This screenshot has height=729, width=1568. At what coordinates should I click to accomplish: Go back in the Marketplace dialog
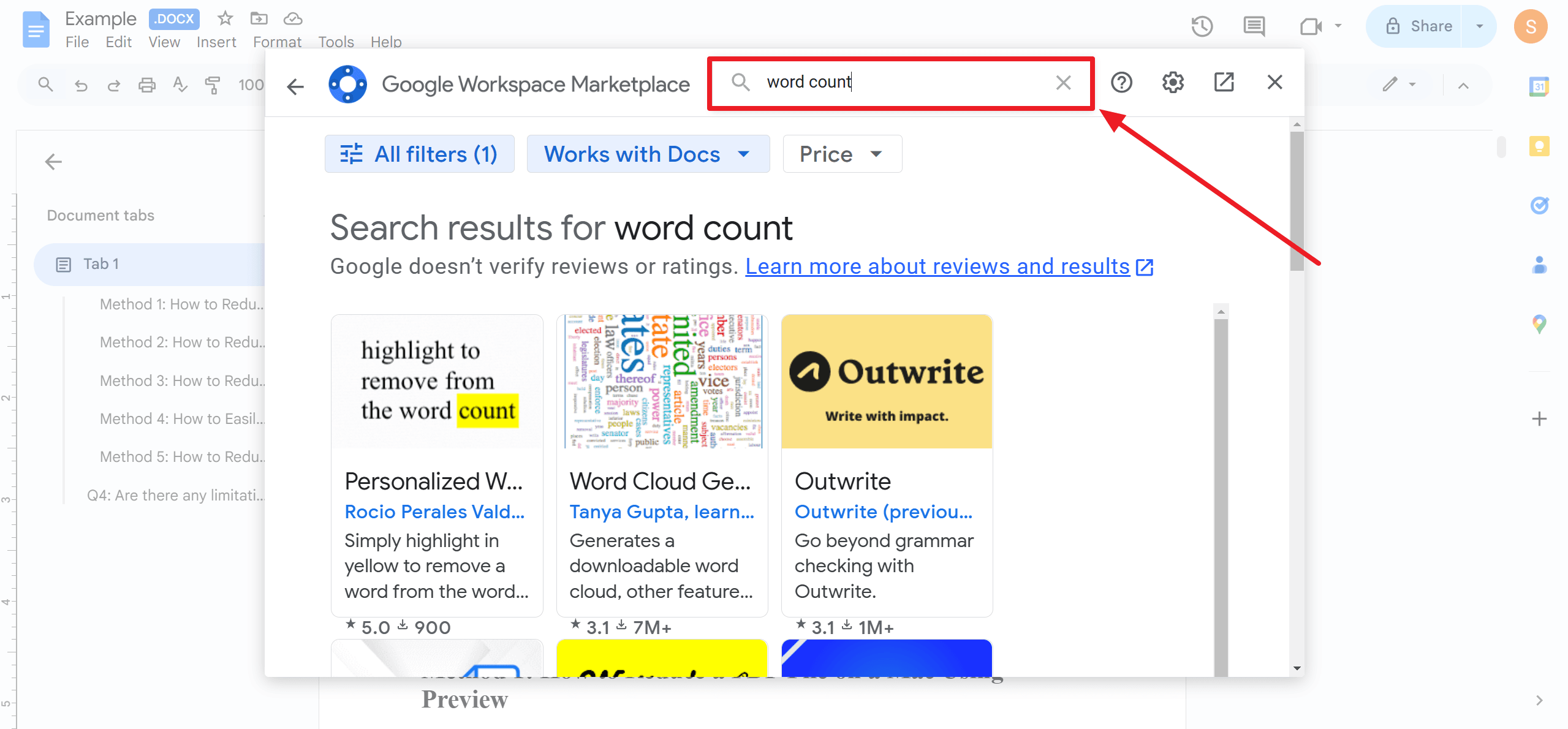295,86
